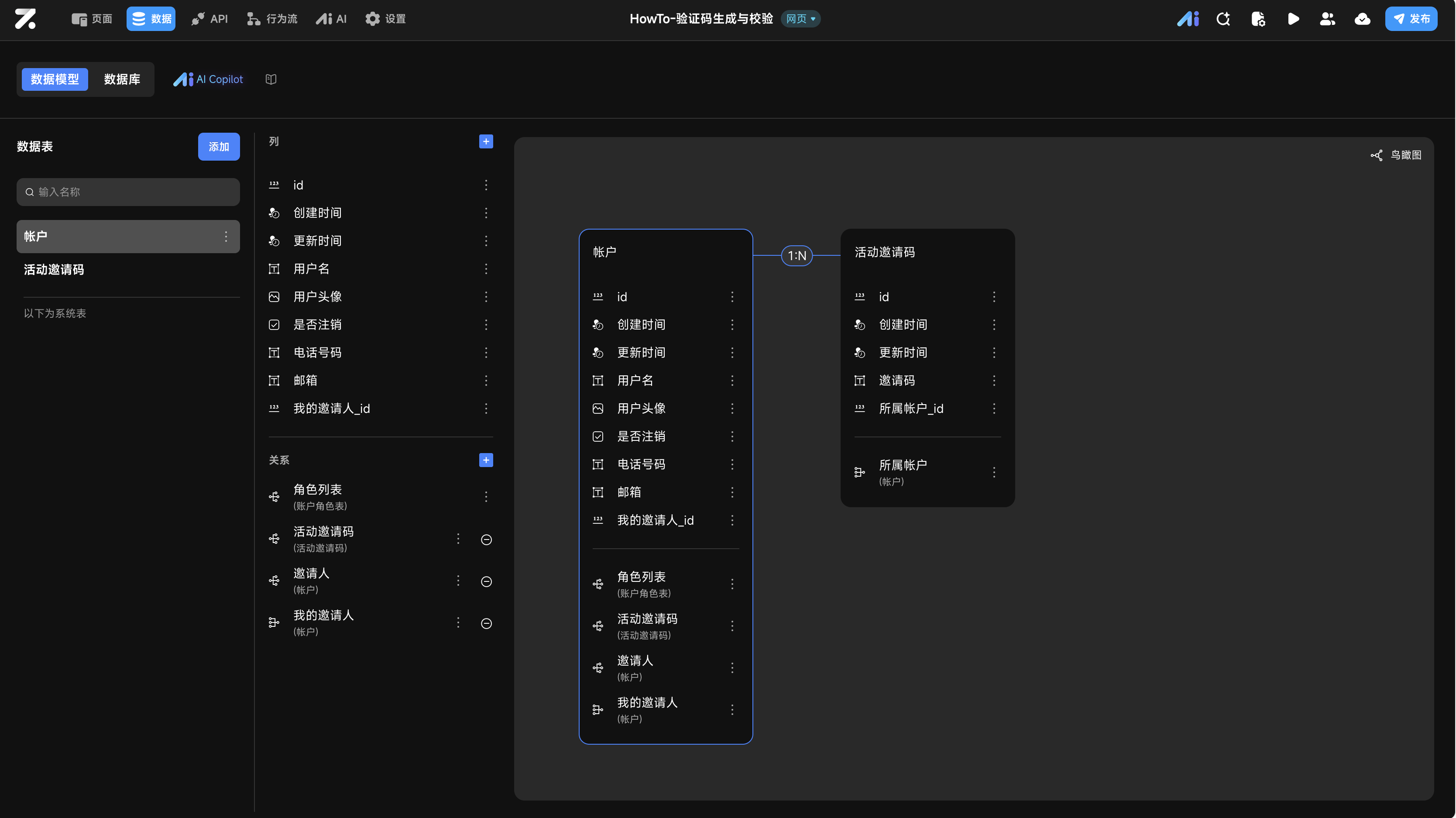
Task: Click the 添加 button
Action: pyautogui.click(x=218, y=146)
